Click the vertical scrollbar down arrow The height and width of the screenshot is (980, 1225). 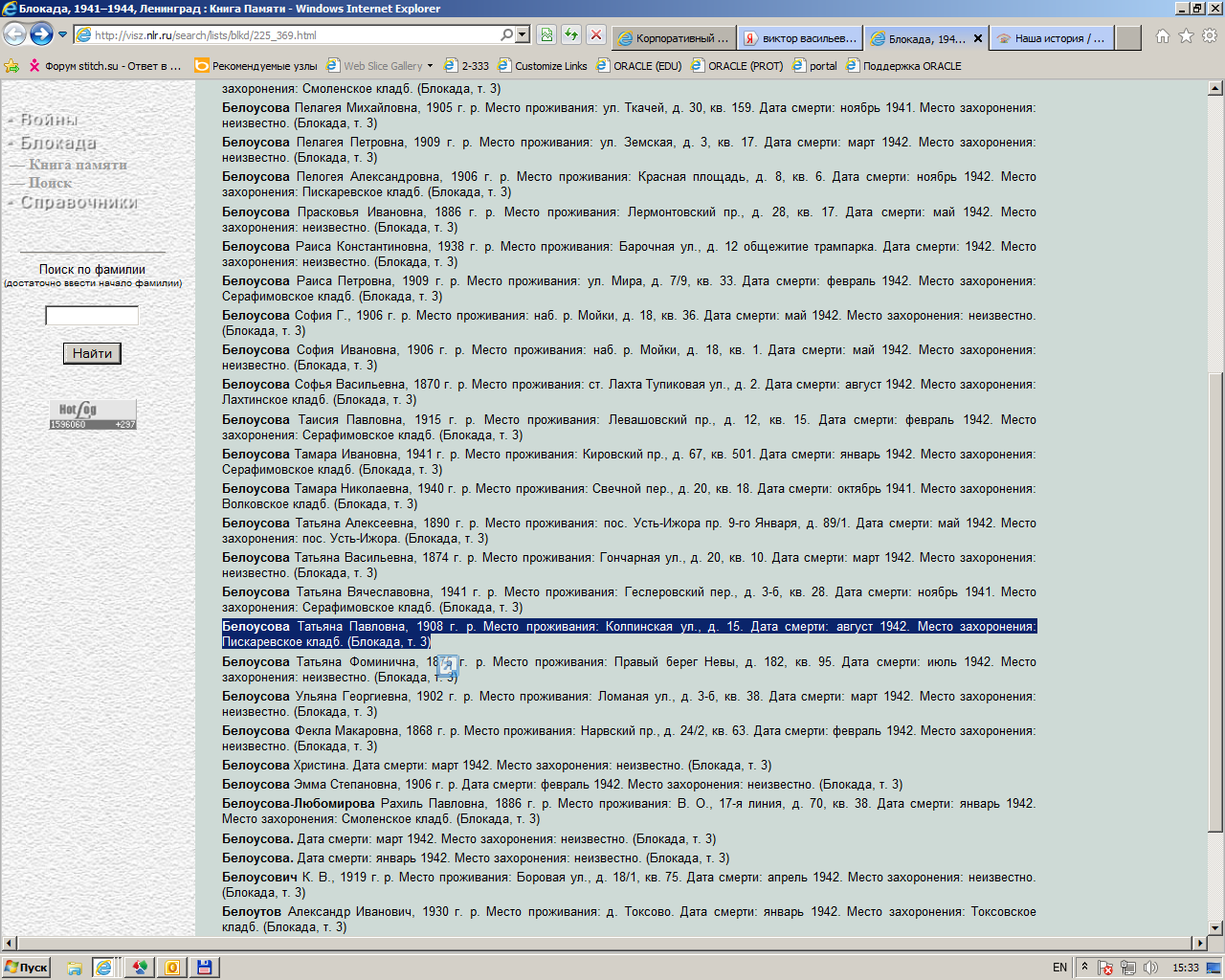1215,926
